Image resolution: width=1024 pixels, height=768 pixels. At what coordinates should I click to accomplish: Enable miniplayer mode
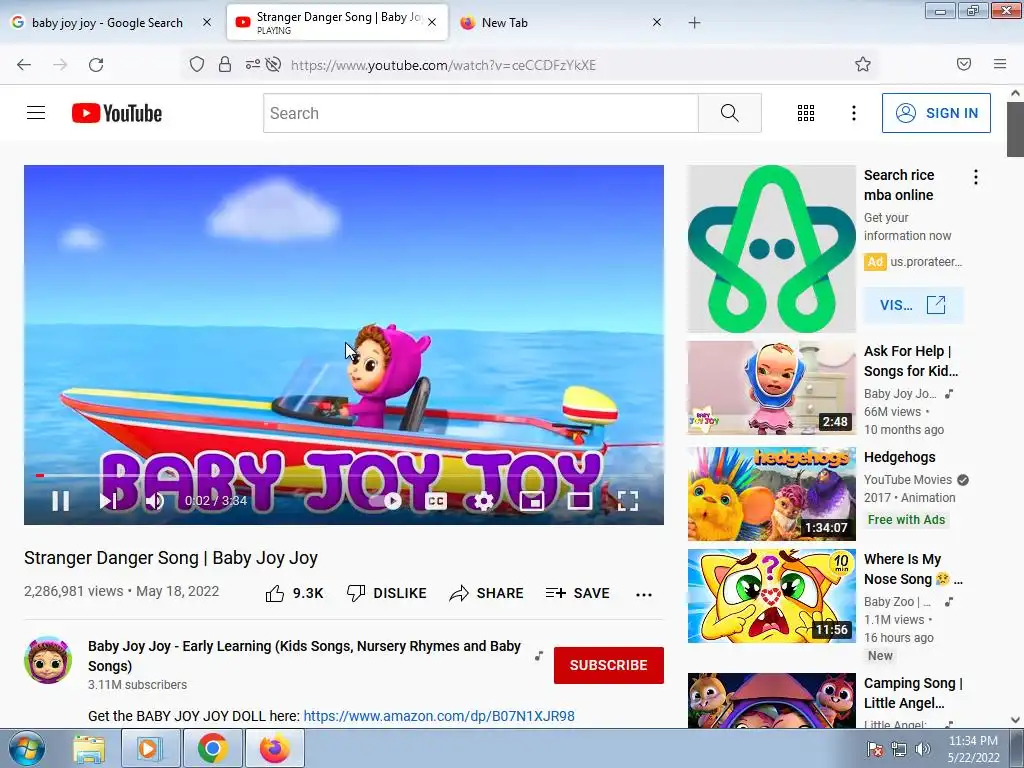(x=532, y=501)
